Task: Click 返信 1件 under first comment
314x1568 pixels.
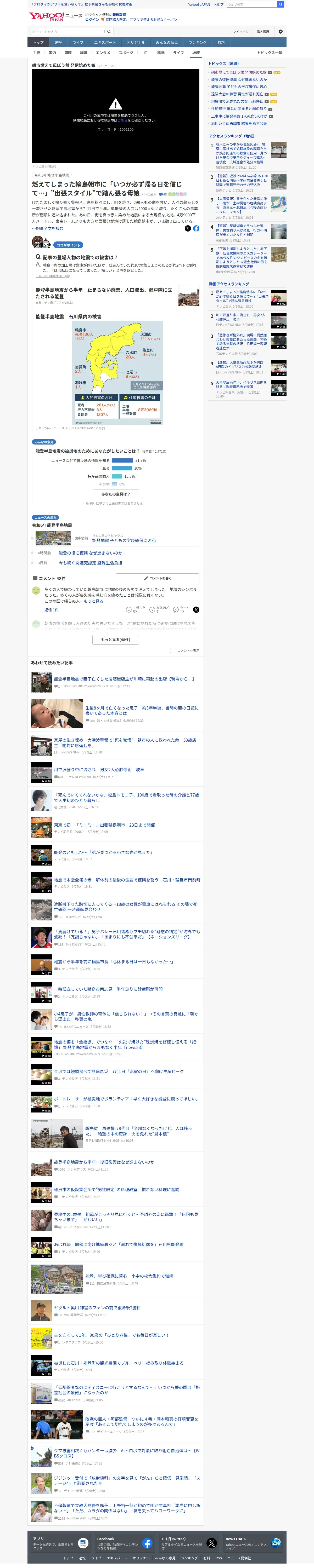Action: click(x=51, y=609)
